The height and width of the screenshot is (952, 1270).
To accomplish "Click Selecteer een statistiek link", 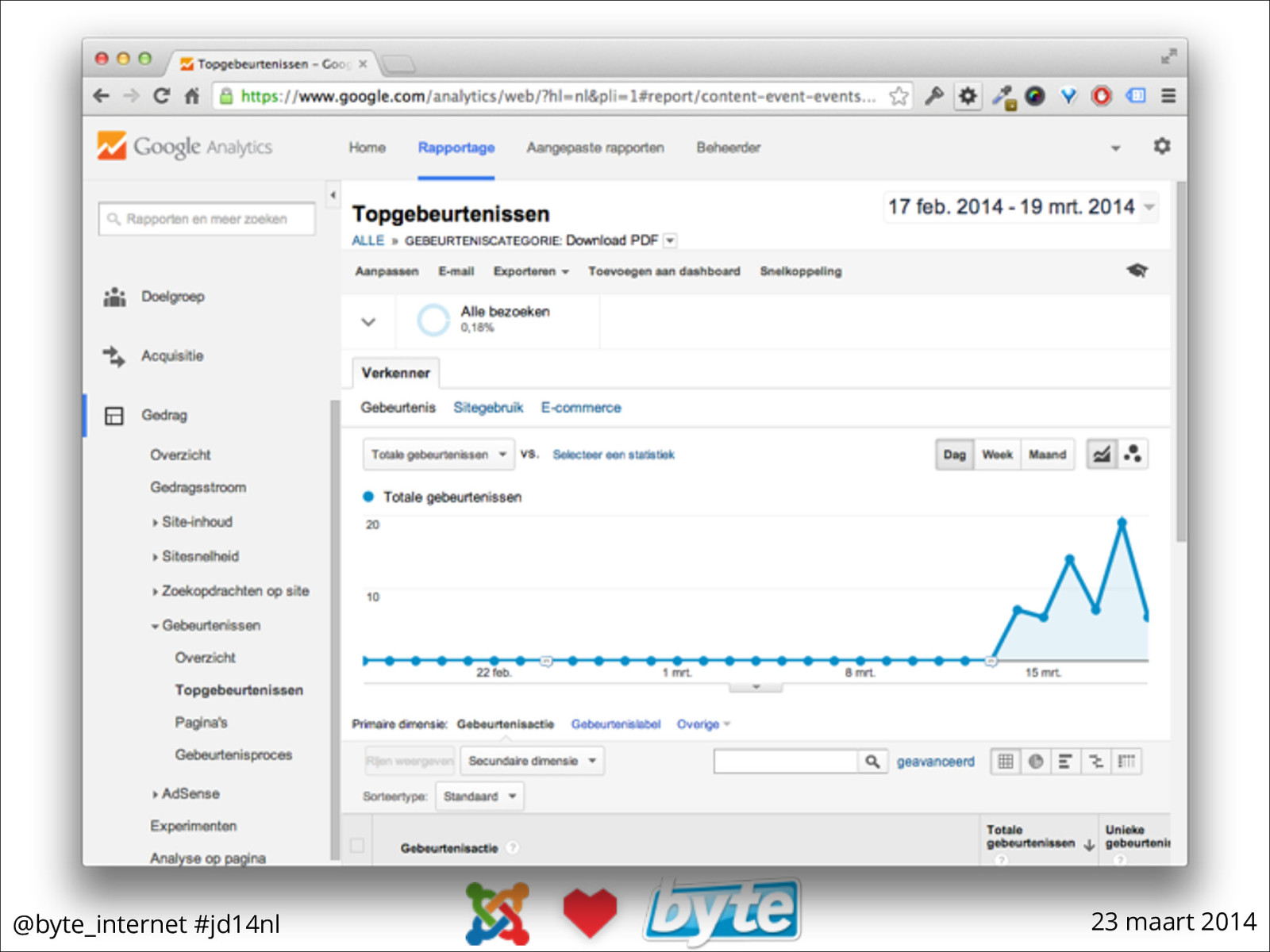I will 614,455.
